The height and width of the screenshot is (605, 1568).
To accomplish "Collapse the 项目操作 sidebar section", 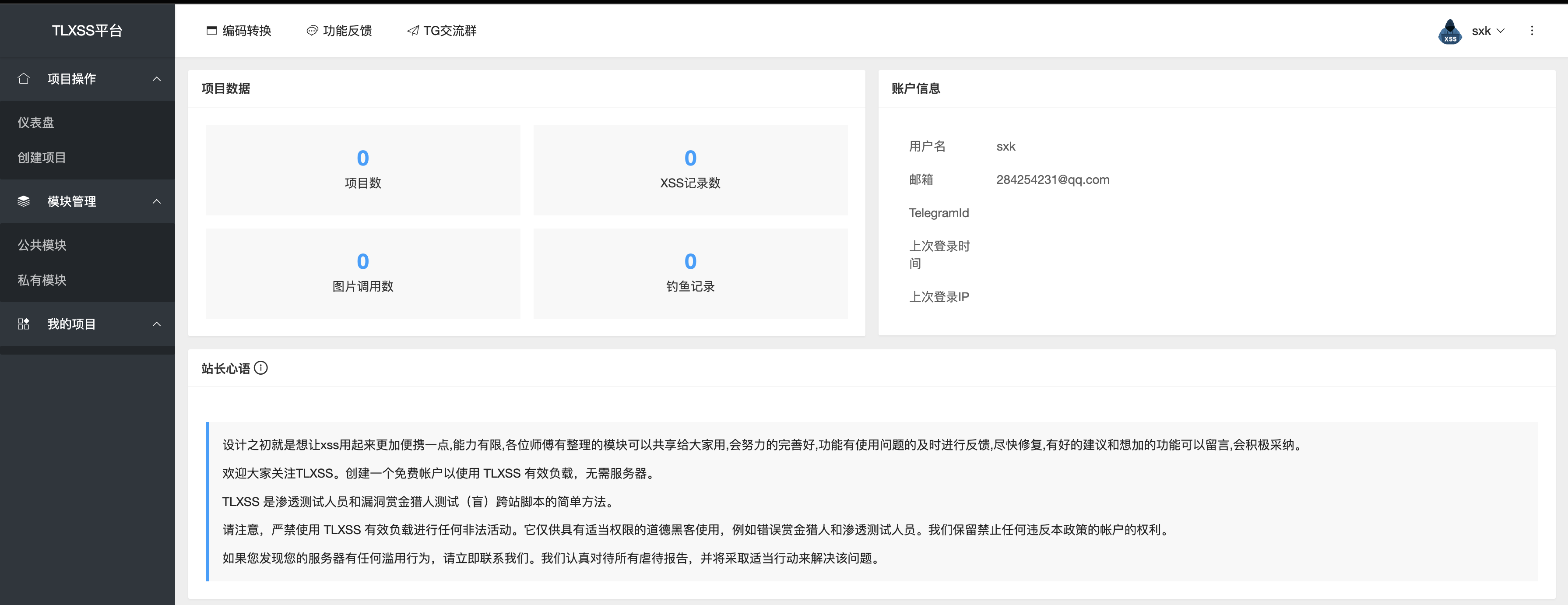I will pos(156,78).
